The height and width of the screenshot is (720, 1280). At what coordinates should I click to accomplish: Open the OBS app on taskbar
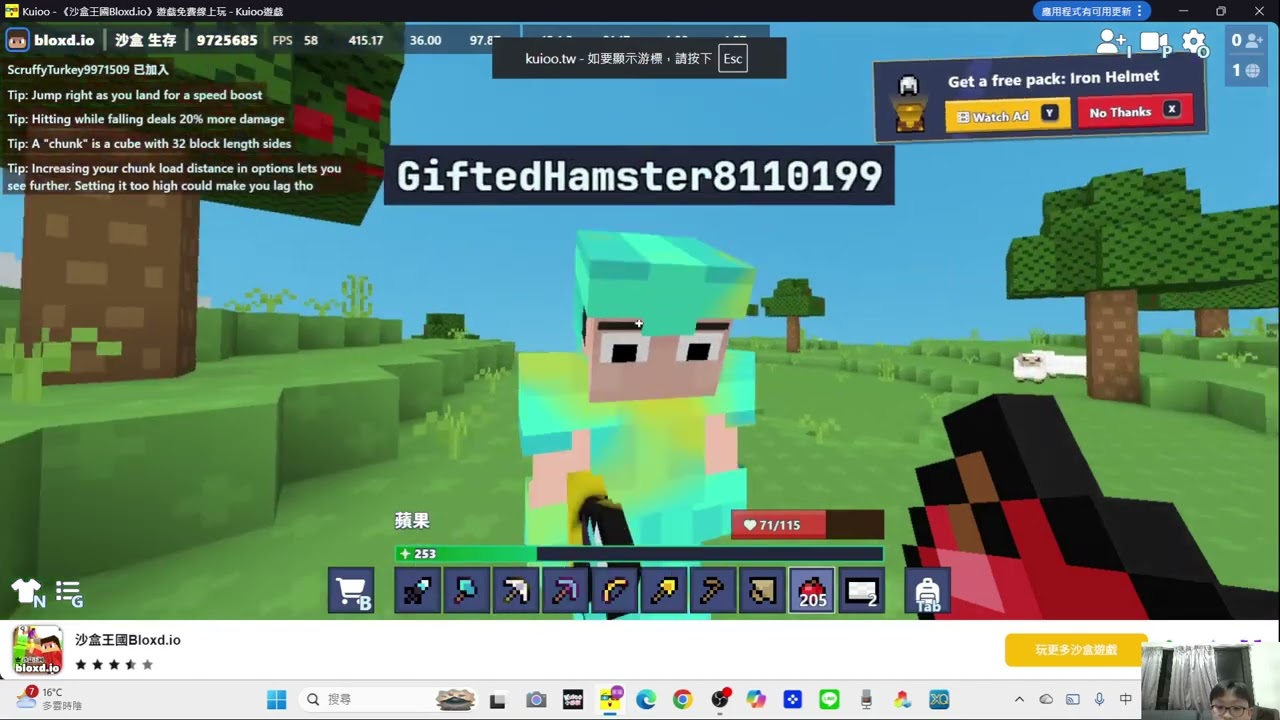[x=719, y=699]
